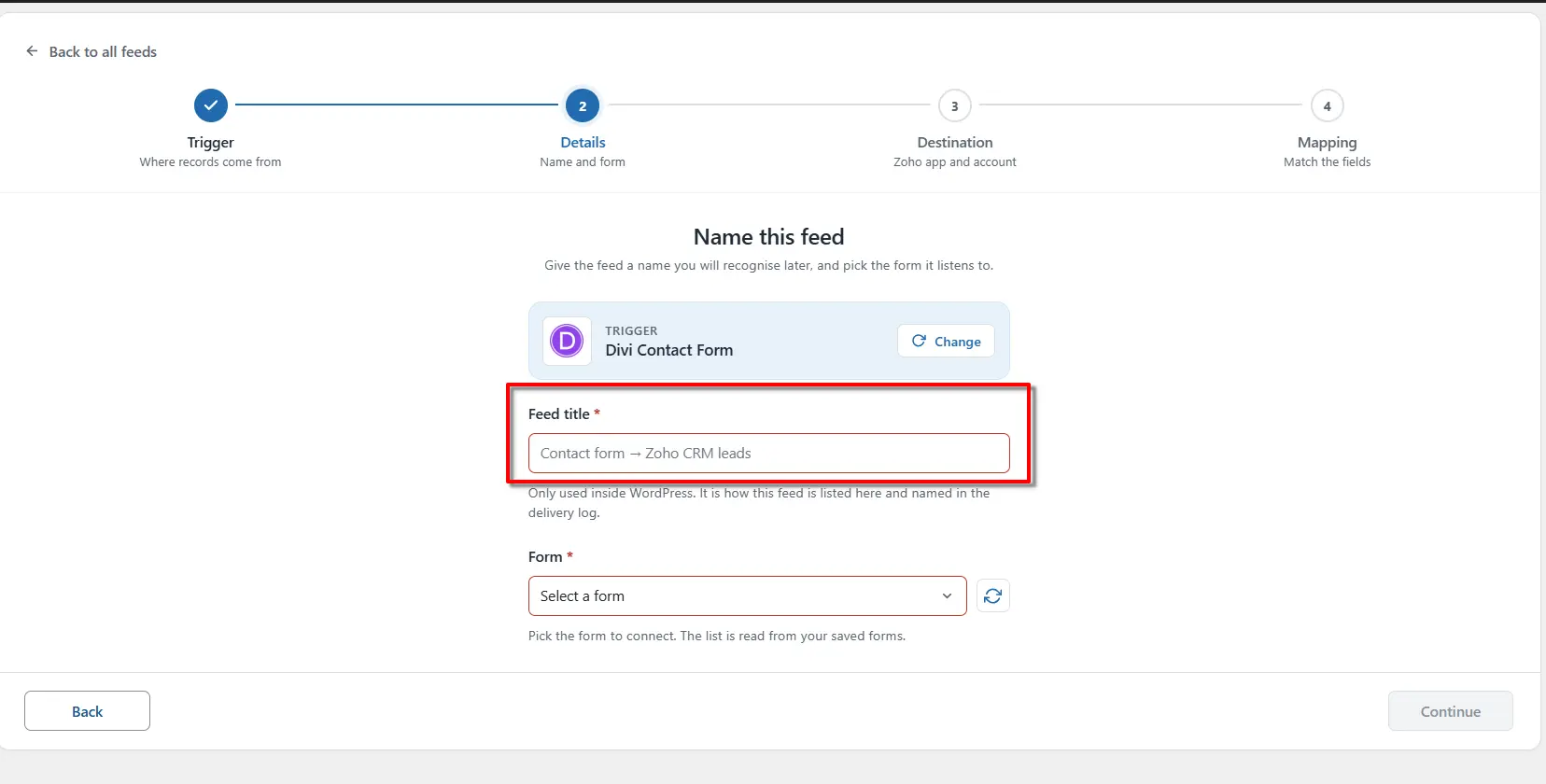Refresh the forms list with the sync icon
Image resolution: width=1546 pixels, height=784 pixels.
(x=992, y=595)
